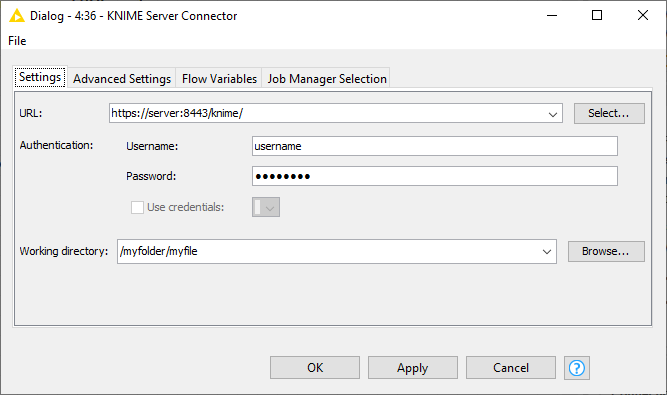The width and height of the screenshot is (667, 395).
Task: Open the Flow Variables tab
Action: point(219,79)
